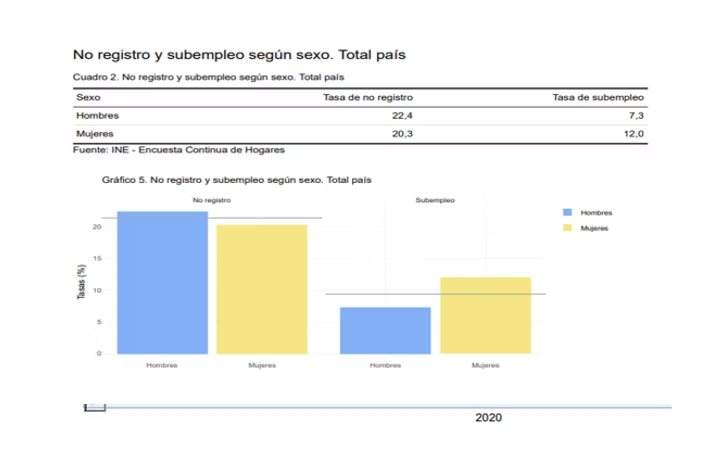The width and height of the screenshot is (719, 469).
Task: Select the Mujeres bar under No registro
Action: (x=262, y=289)
